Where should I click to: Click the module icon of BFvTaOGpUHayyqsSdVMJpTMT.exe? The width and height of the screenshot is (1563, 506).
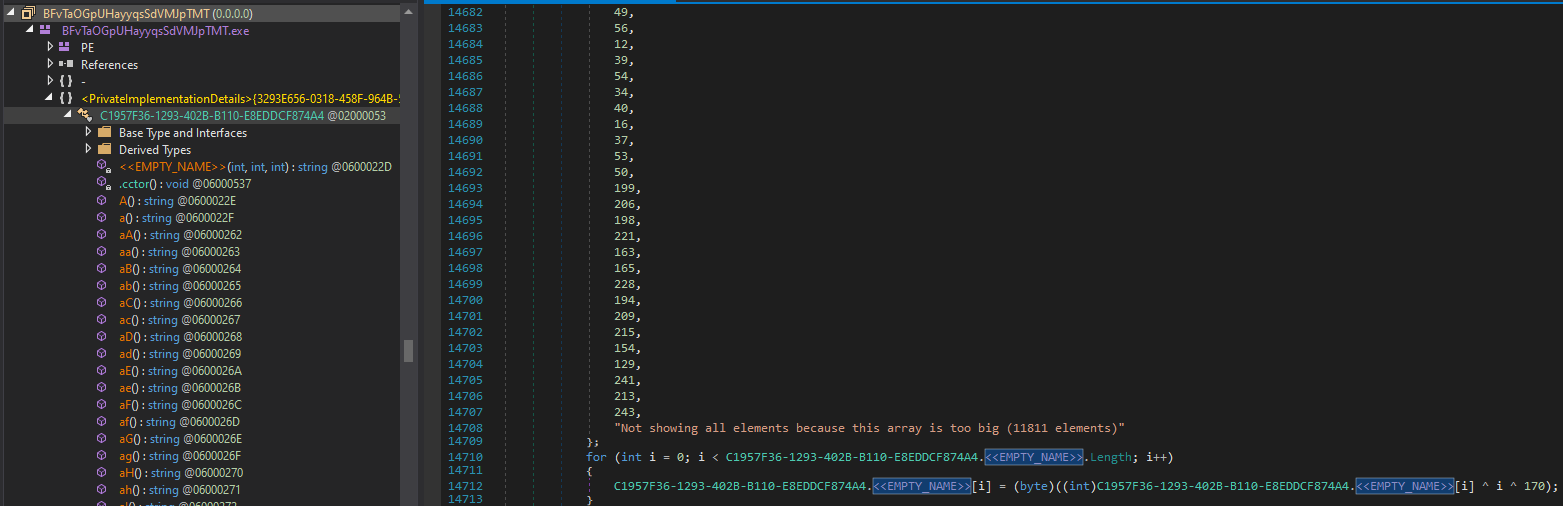(x=45, y=31)
